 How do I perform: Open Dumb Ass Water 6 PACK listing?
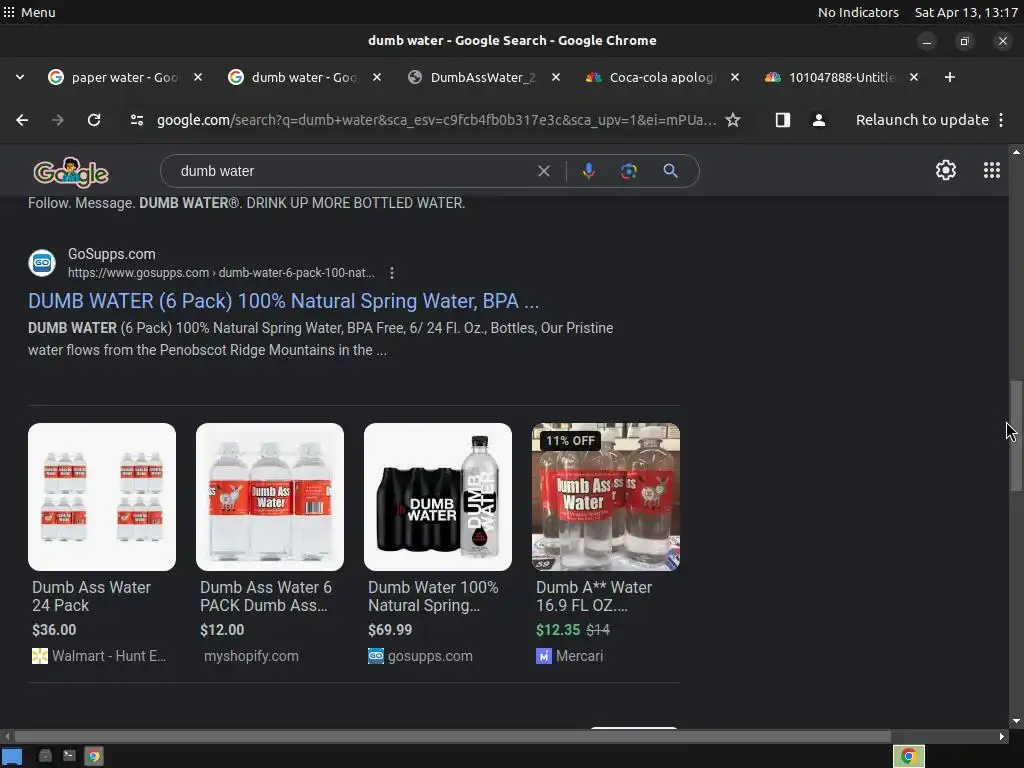click(x=266, y=596)
